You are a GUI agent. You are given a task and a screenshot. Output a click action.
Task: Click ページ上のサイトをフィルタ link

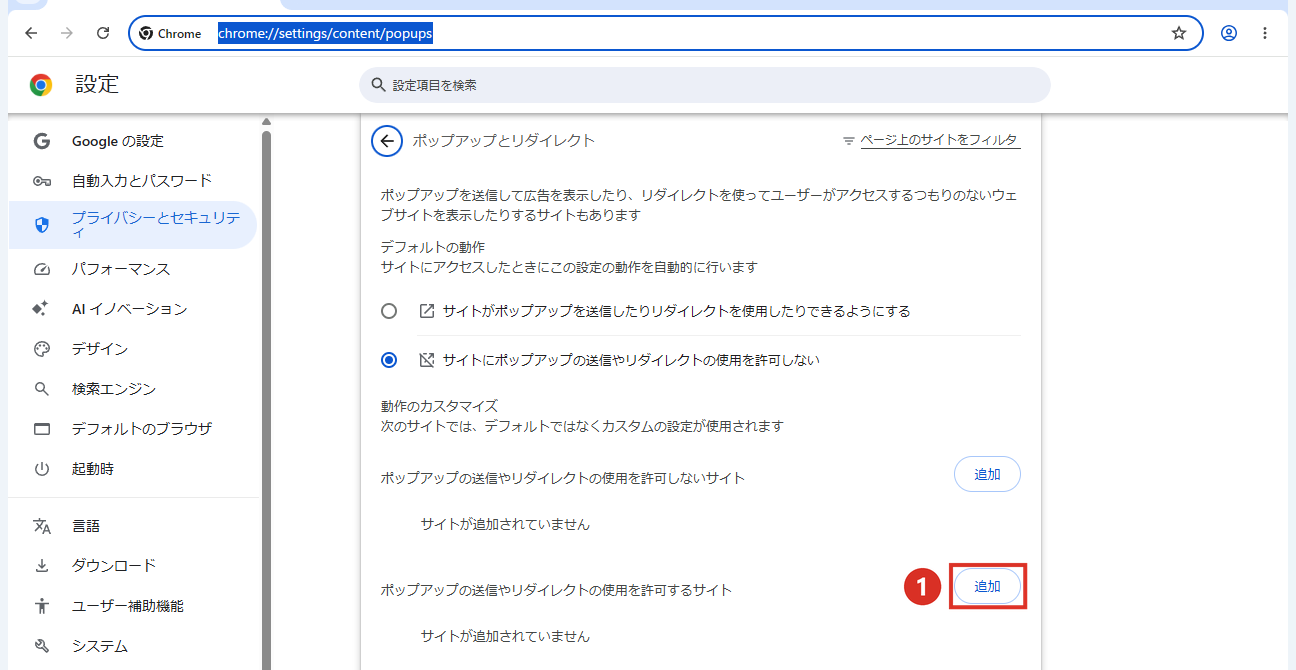(939, 141)
